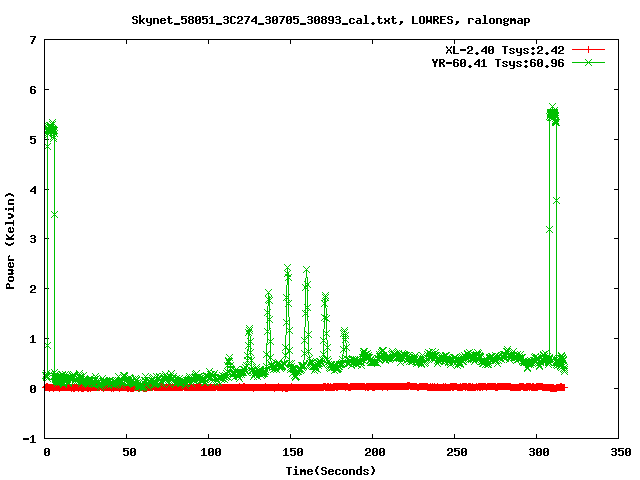Click the Power (Kelvin) y-axis label

click(11, 239)
